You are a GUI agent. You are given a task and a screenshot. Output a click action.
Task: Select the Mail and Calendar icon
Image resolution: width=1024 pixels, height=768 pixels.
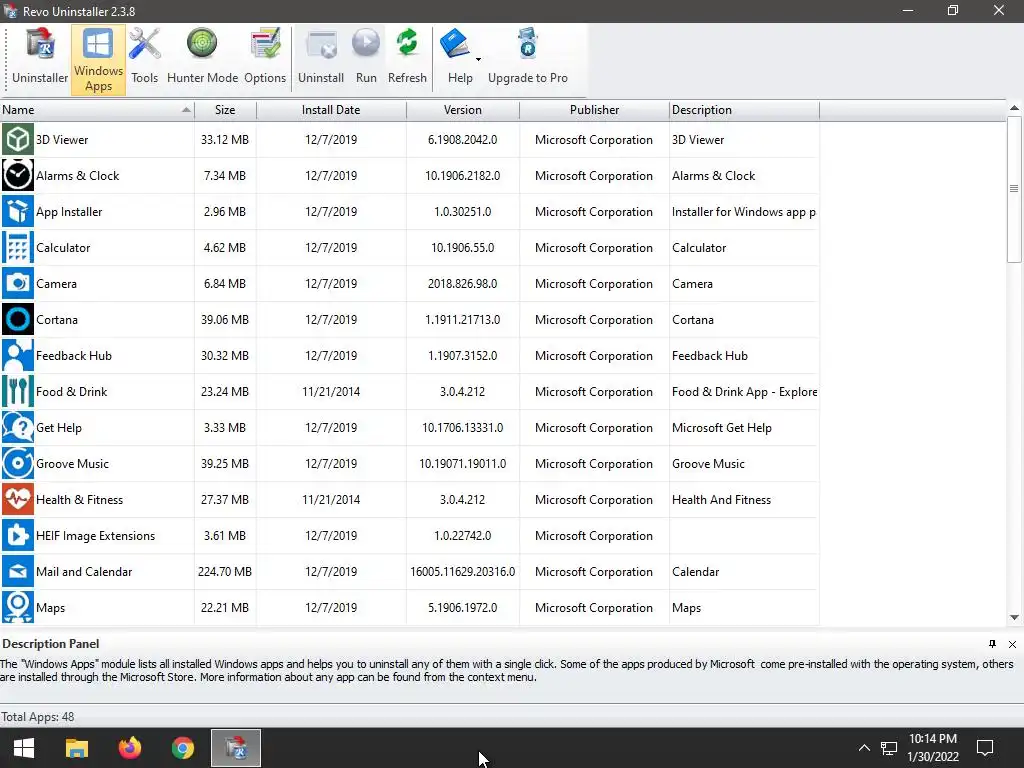[18, 571]
